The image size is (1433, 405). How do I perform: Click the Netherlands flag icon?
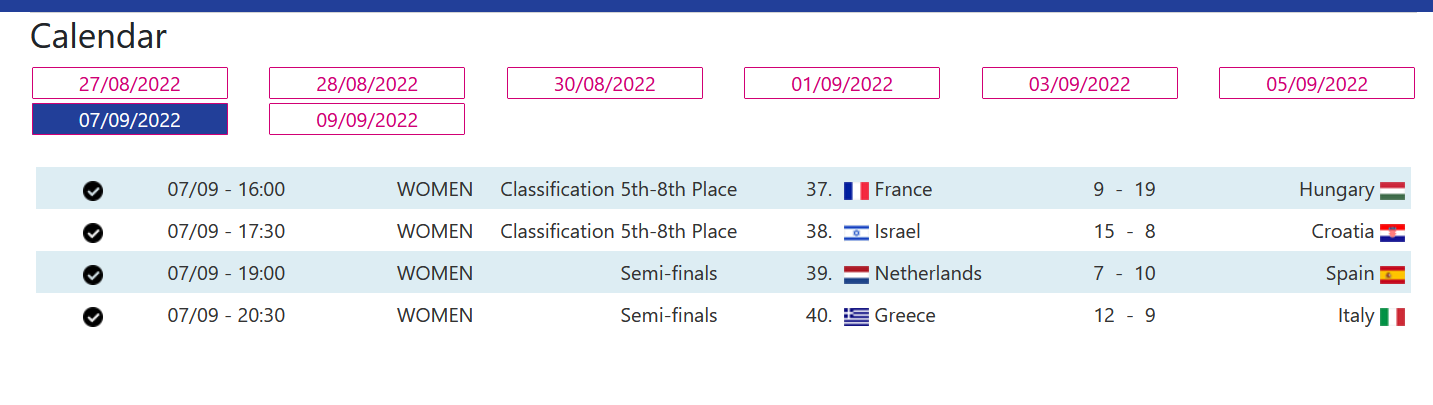(856, 275)
